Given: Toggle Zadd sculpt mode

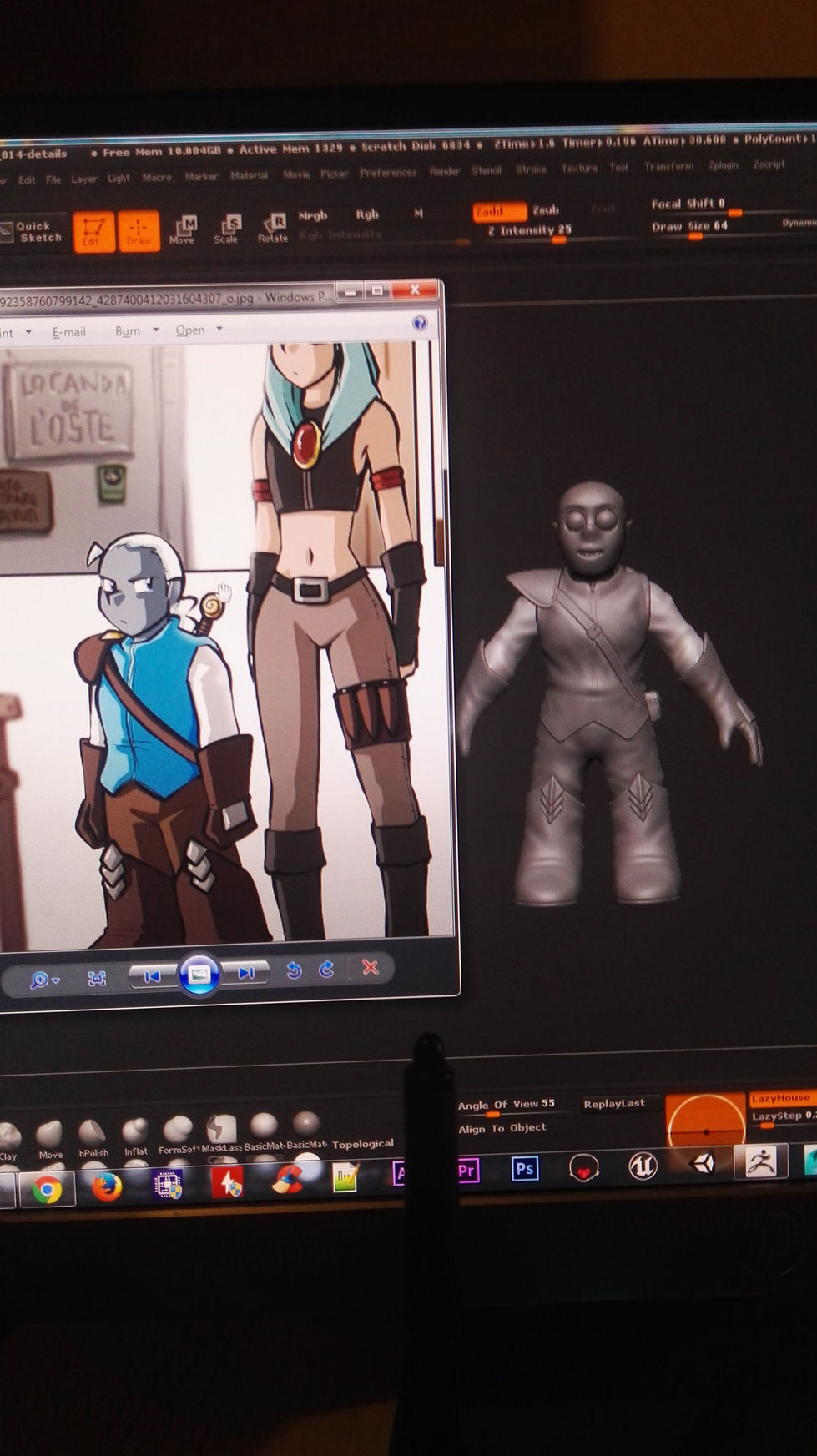Looking at the screenshot, I should pos(499,212).
